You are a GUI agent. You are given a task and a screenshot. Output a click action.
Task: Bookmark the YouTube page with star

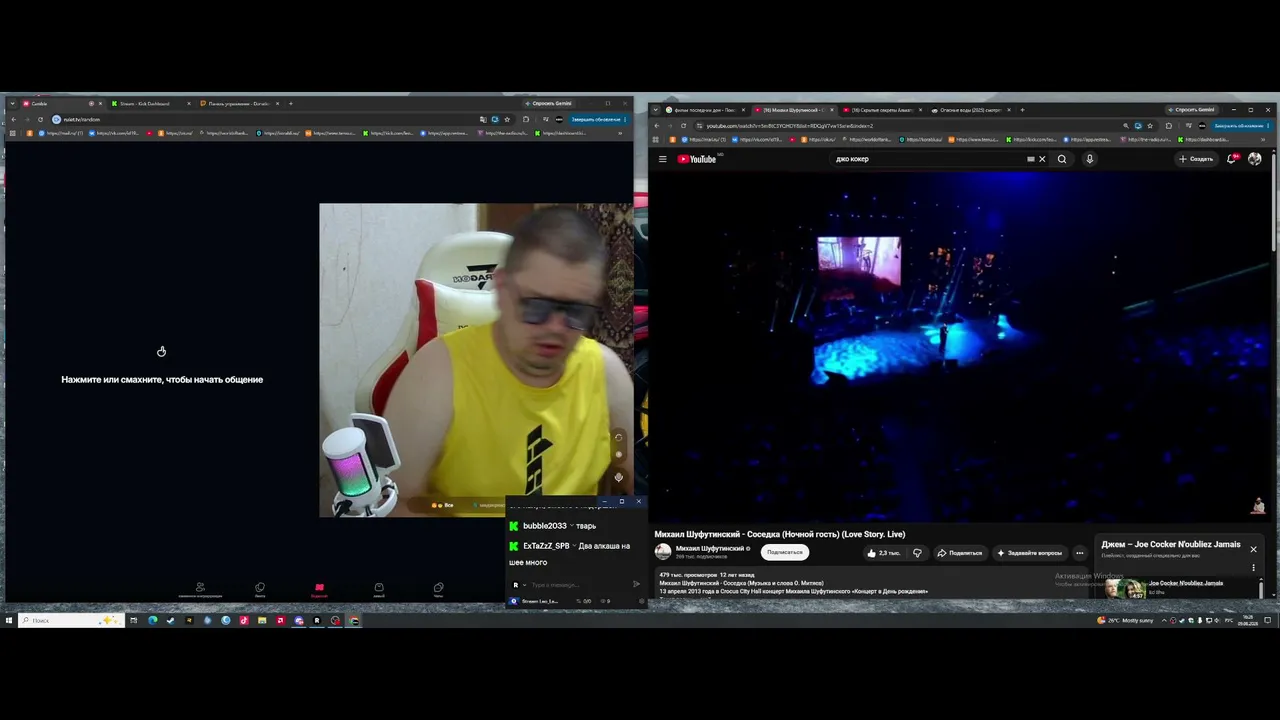click(1150, 126)
